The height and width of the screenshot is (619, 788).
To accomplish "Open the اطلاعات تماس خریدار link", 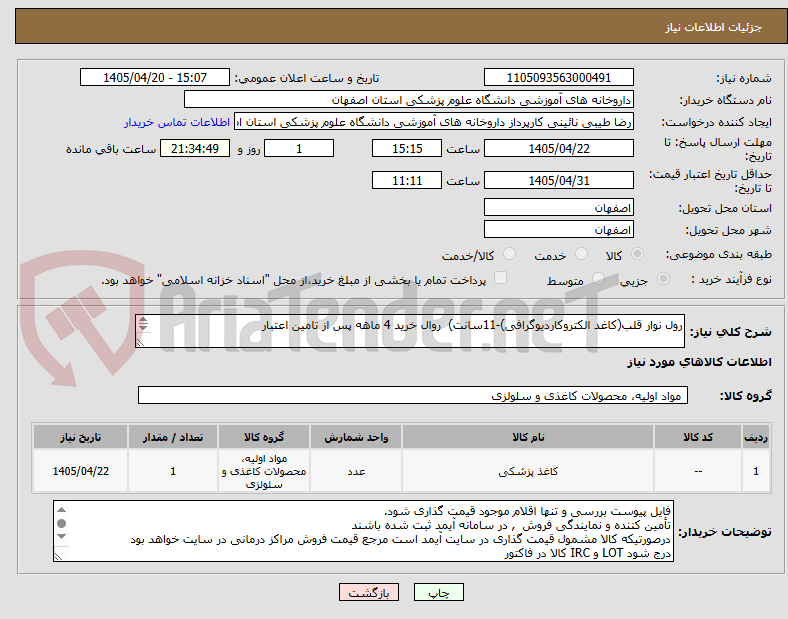I will tap(177, 122).
